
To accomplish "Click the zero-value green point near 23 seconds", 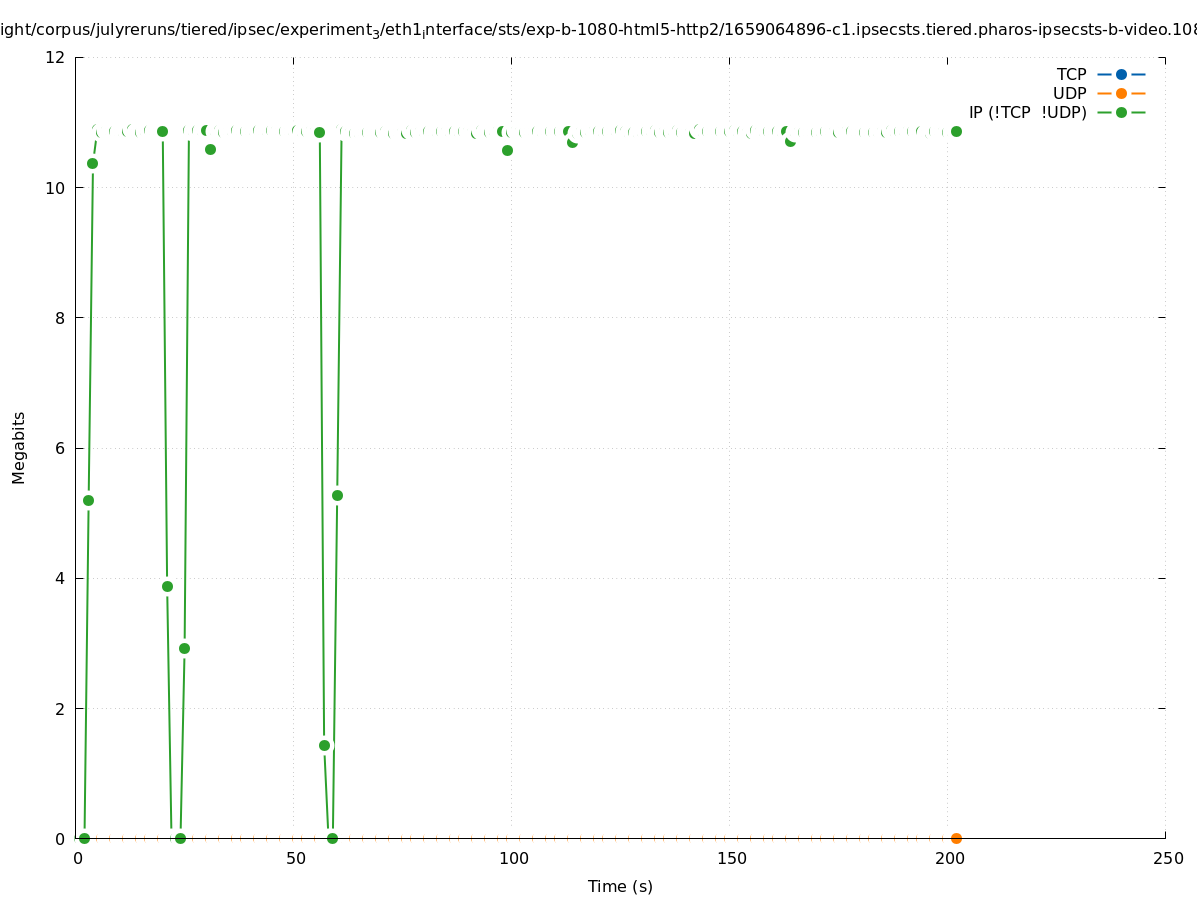I will point(180,838).
